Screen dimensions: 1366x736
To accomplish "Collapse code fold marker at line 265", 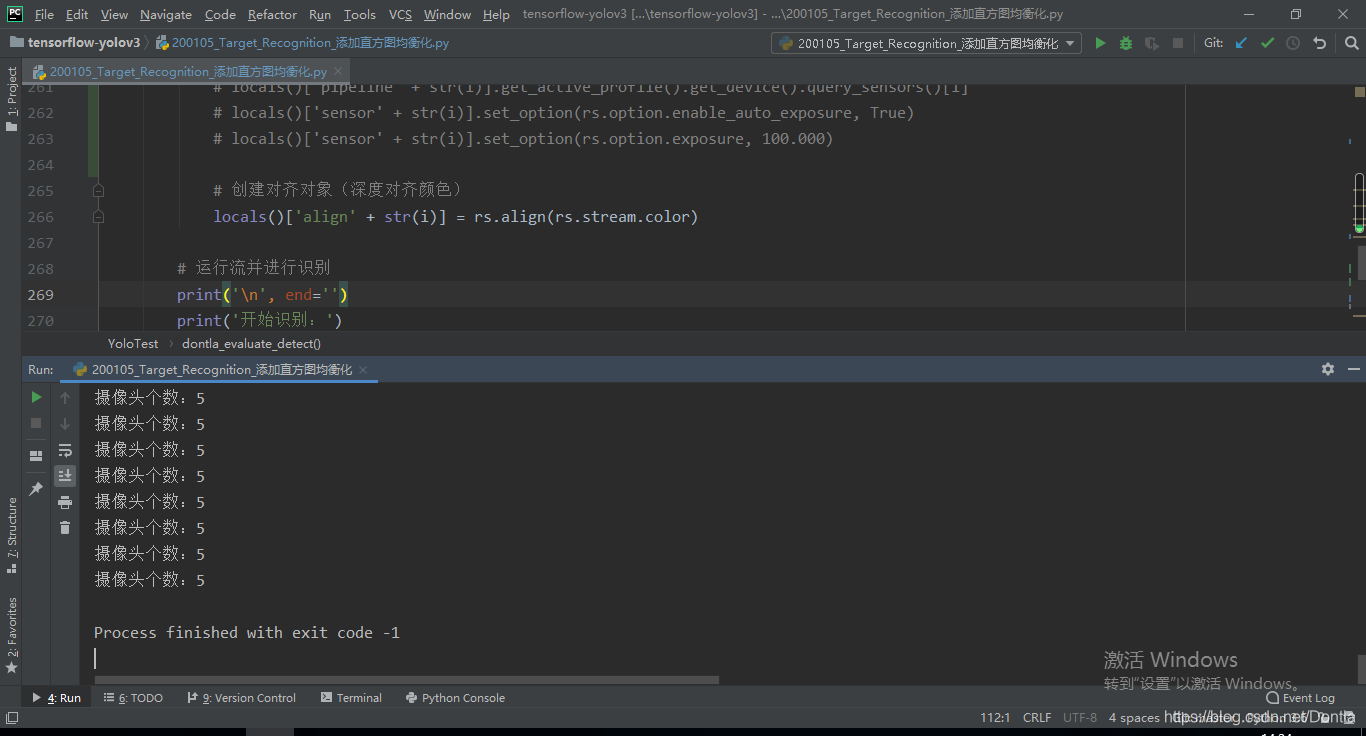I will pos(98,190).
